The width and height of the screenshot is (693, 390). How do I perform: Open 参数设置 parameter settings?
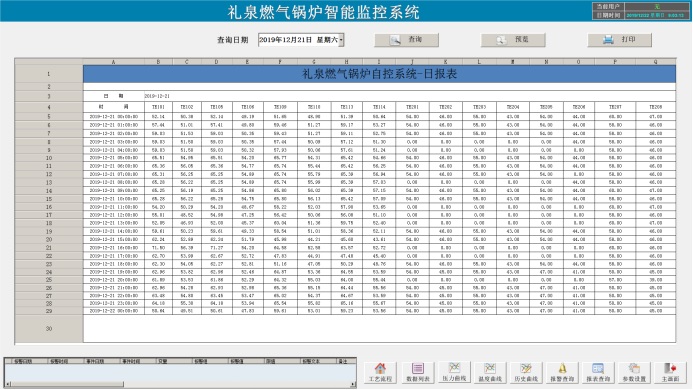[x=634, y=372]
